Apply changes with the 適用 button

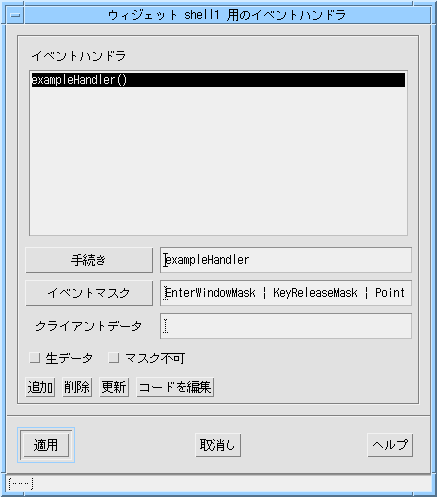click(x=46, y=445)
